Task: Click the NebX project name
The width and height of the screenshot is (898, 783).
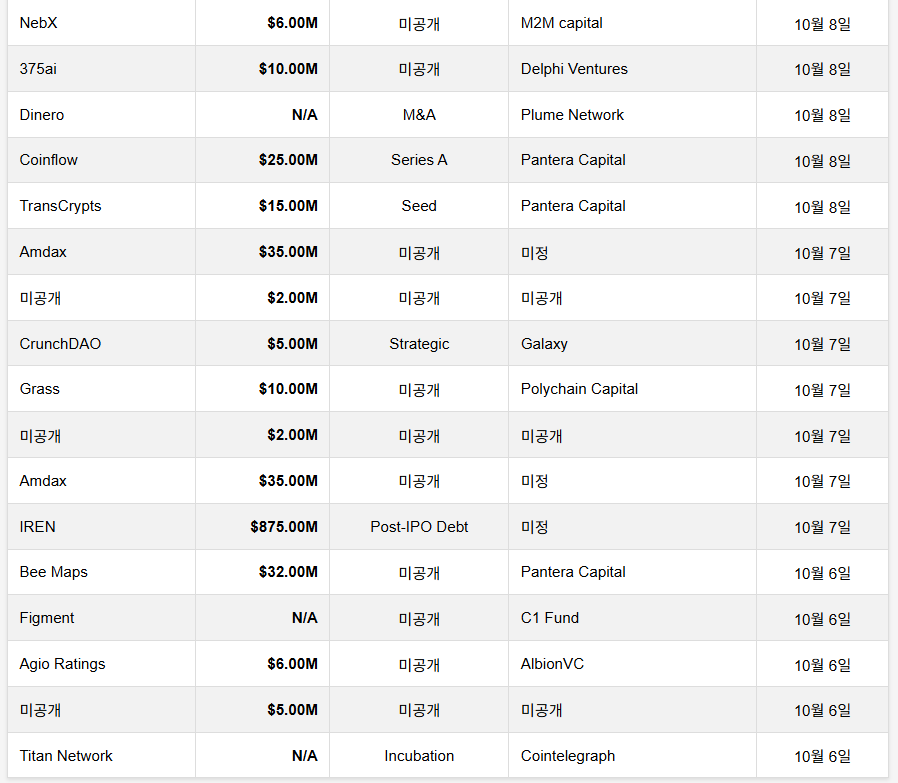Action: pos(39,23)
